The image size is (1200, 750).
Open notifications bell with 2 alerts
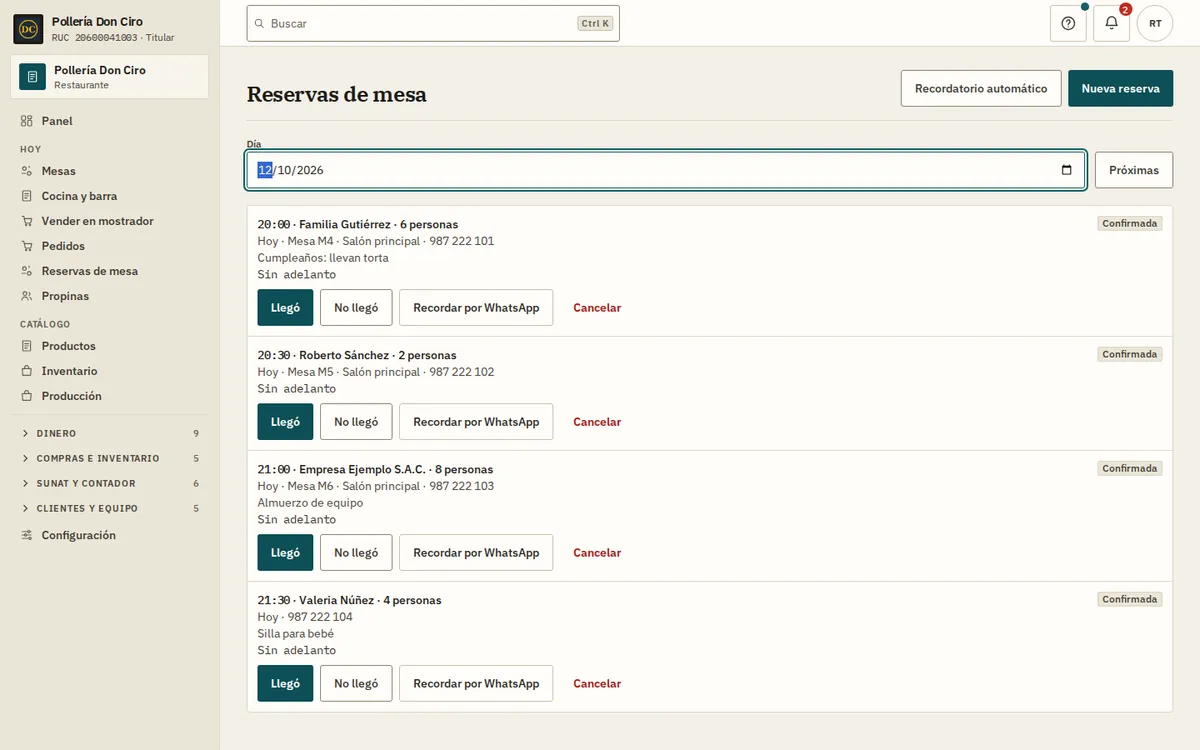pos(1111,23)
